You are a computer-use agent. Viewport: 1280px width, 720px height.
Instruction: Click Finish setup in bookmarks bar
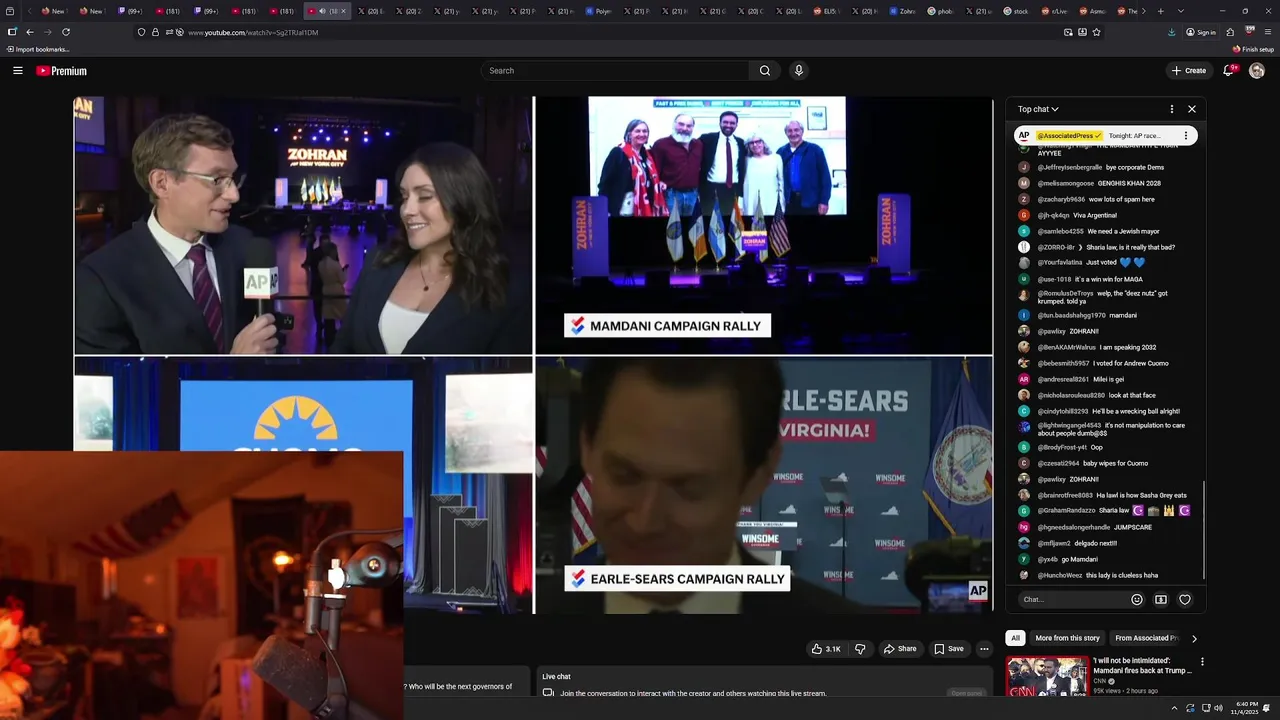1253,49
